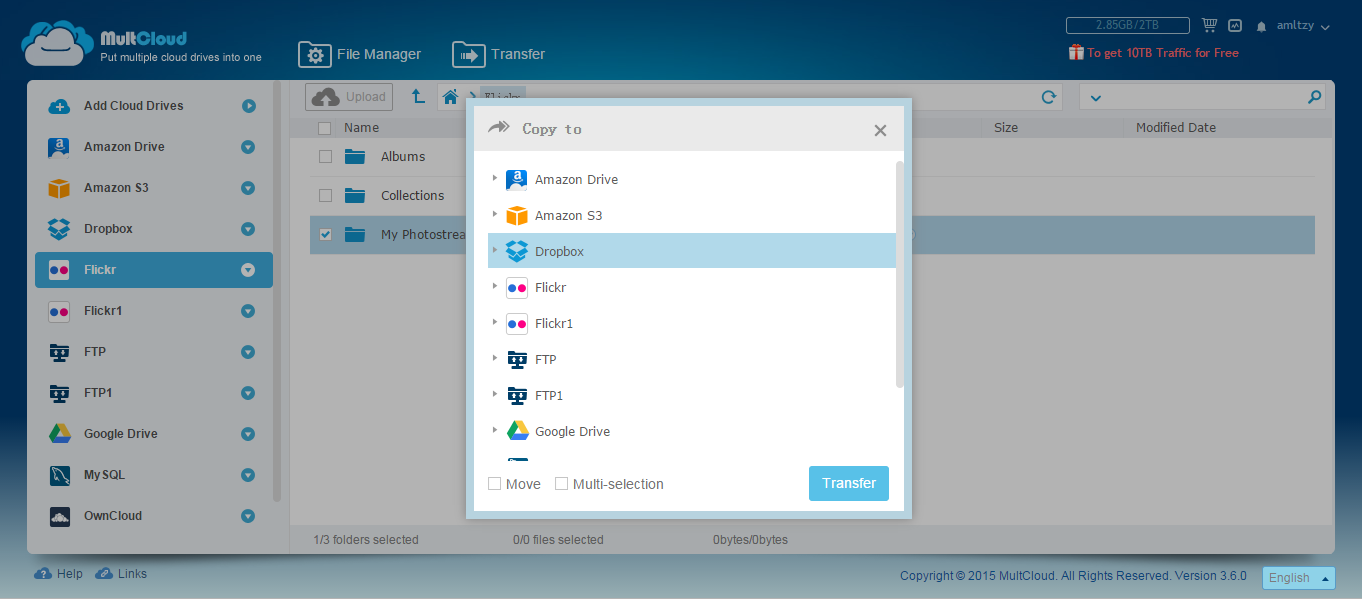
Task: Sort by the Modified Date column header
Action: pyautogui.click(x=1176, y=127)
